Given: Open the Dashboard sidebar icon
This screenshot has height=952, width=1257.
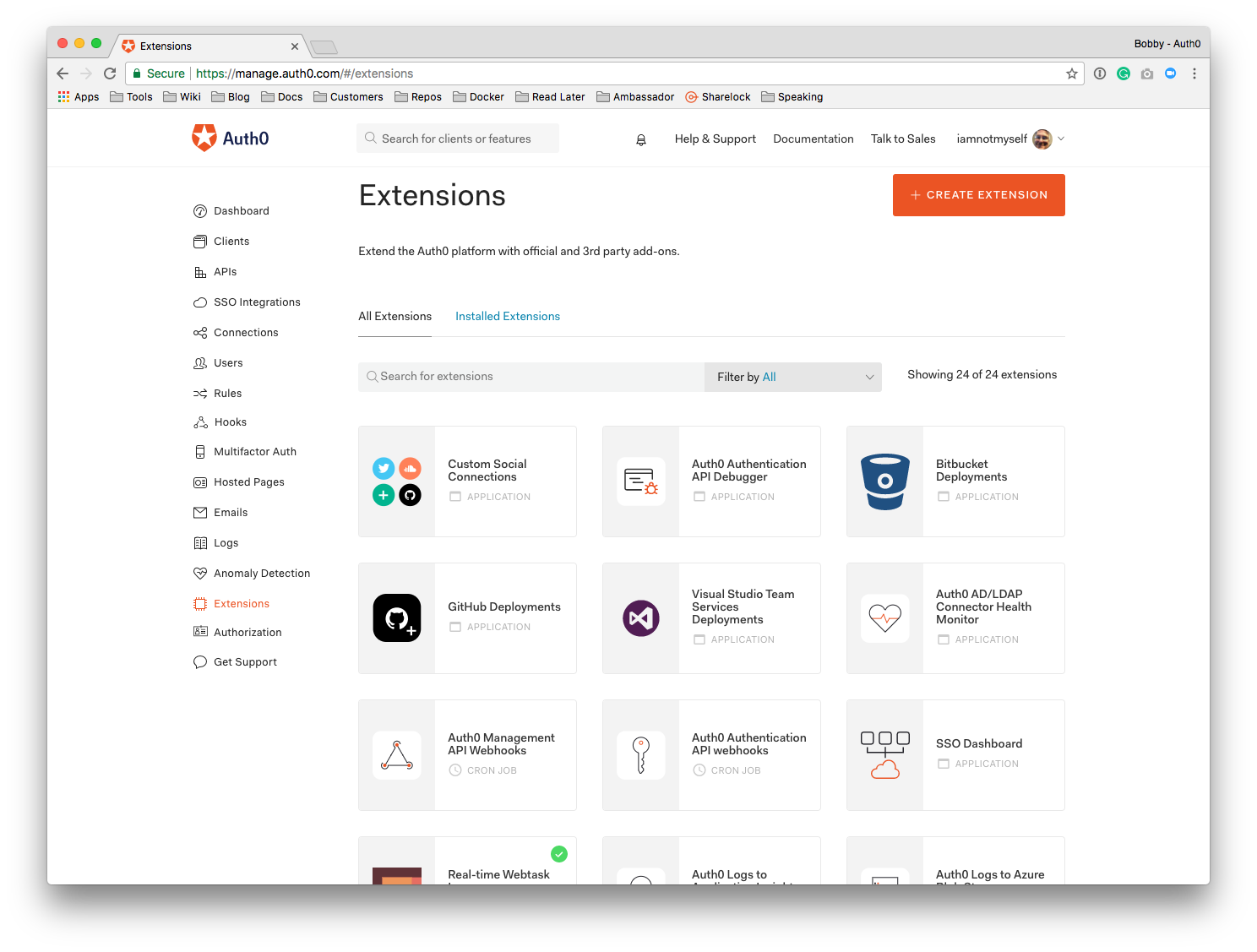Looking at the screenshot, I should coord(200,211).
